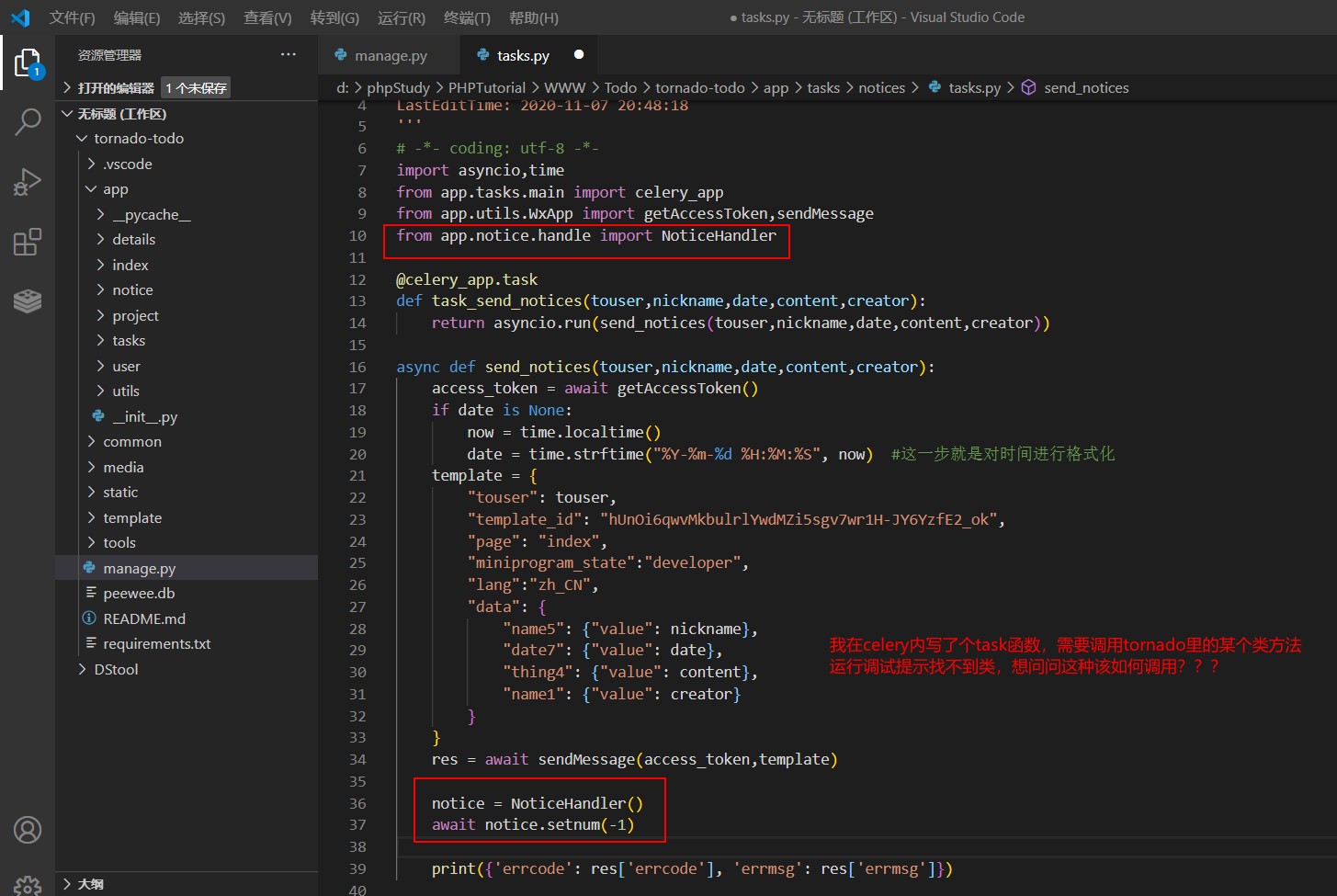Open 编辑(E) menu
Image resolution: width=1337 pixels, height=896 pixels.
click(137, 17)
